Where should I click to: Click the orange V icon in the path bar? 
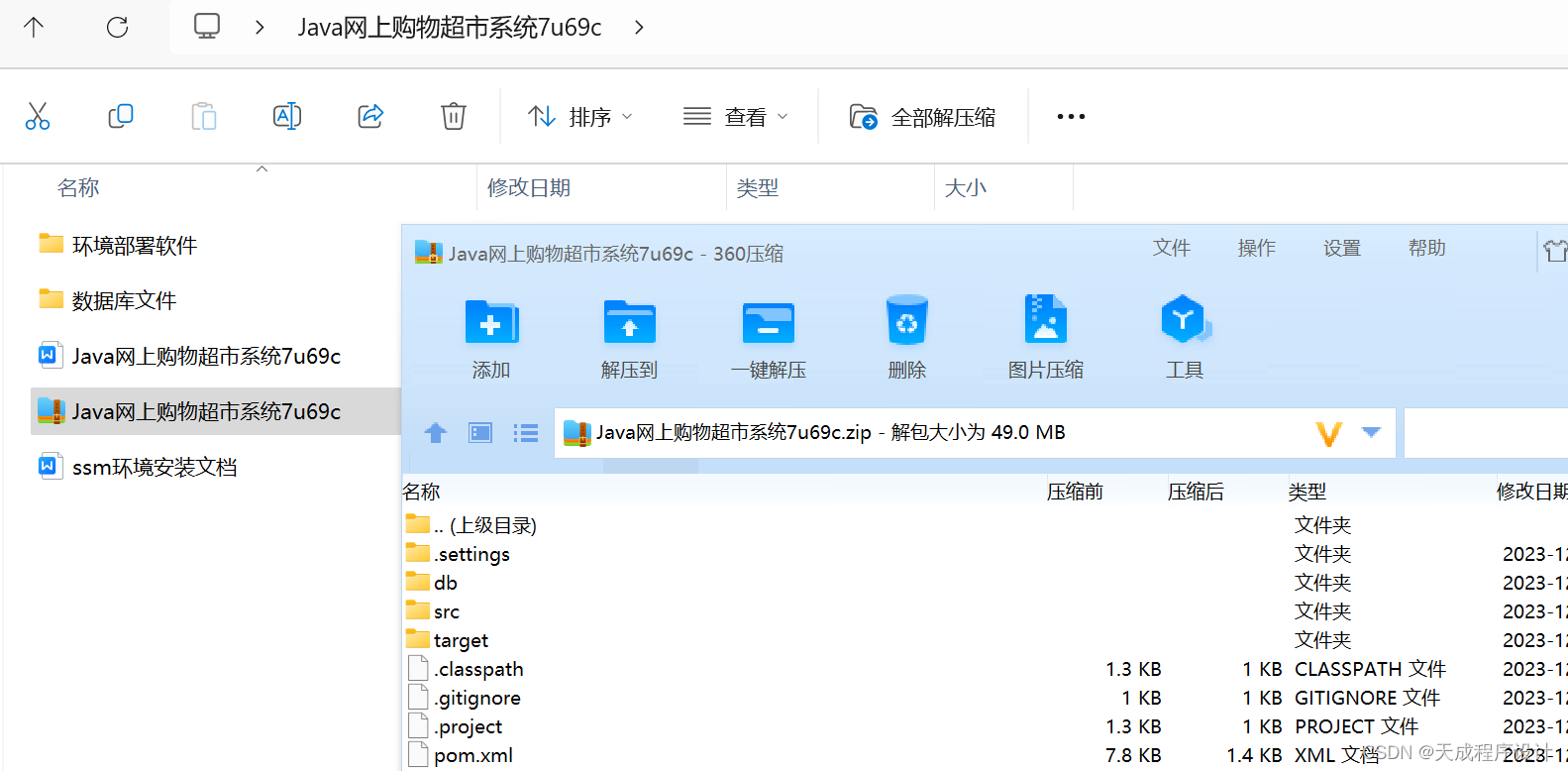pyautogui.click(x=1328, y=433)
